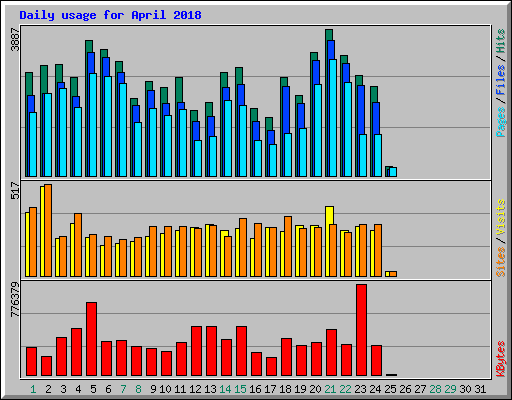This screenshot has height=400, width=512.
Task: Click the red KBytes bar for day 12
Action: pos(196,351)
